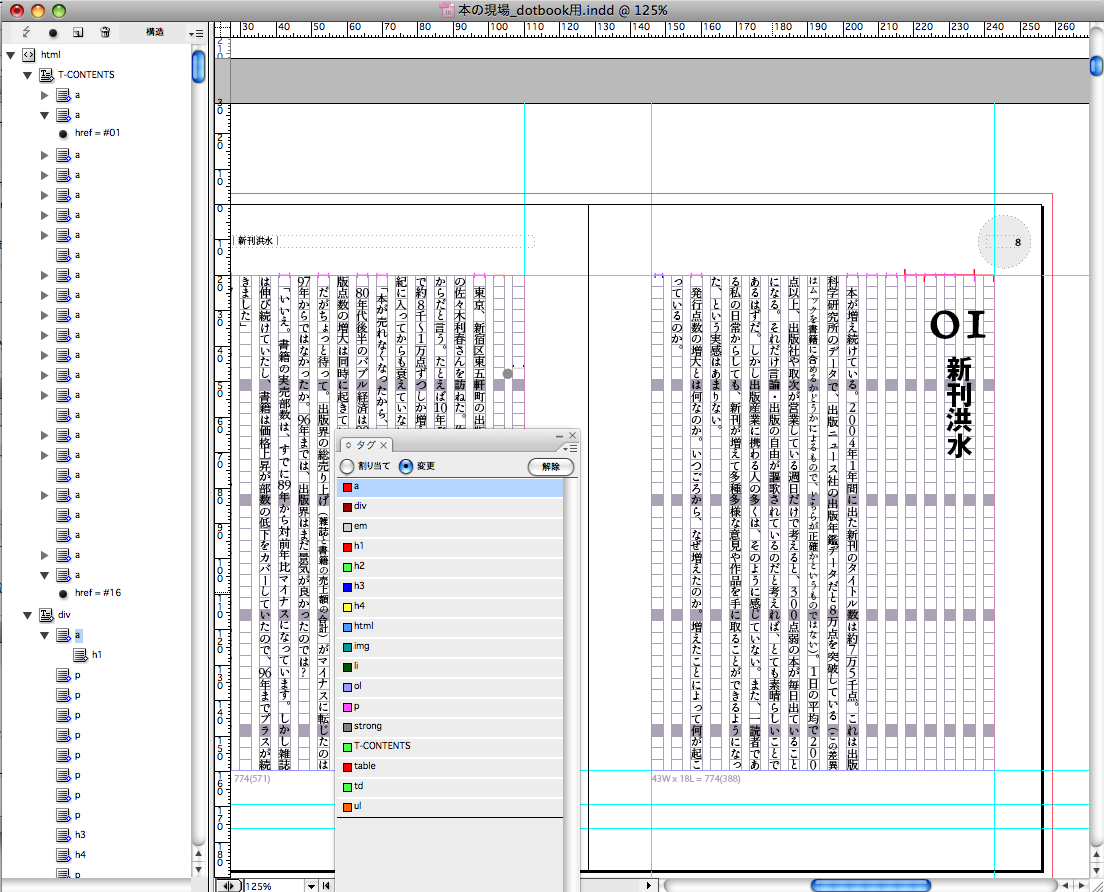Collapse the T-CONTENTS node

27,75
